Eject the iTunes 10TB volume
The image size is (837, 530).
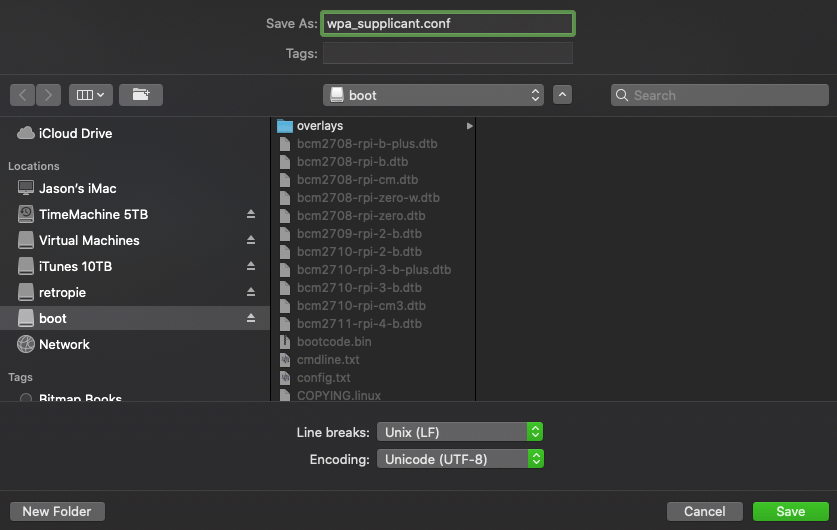point(251,266)
